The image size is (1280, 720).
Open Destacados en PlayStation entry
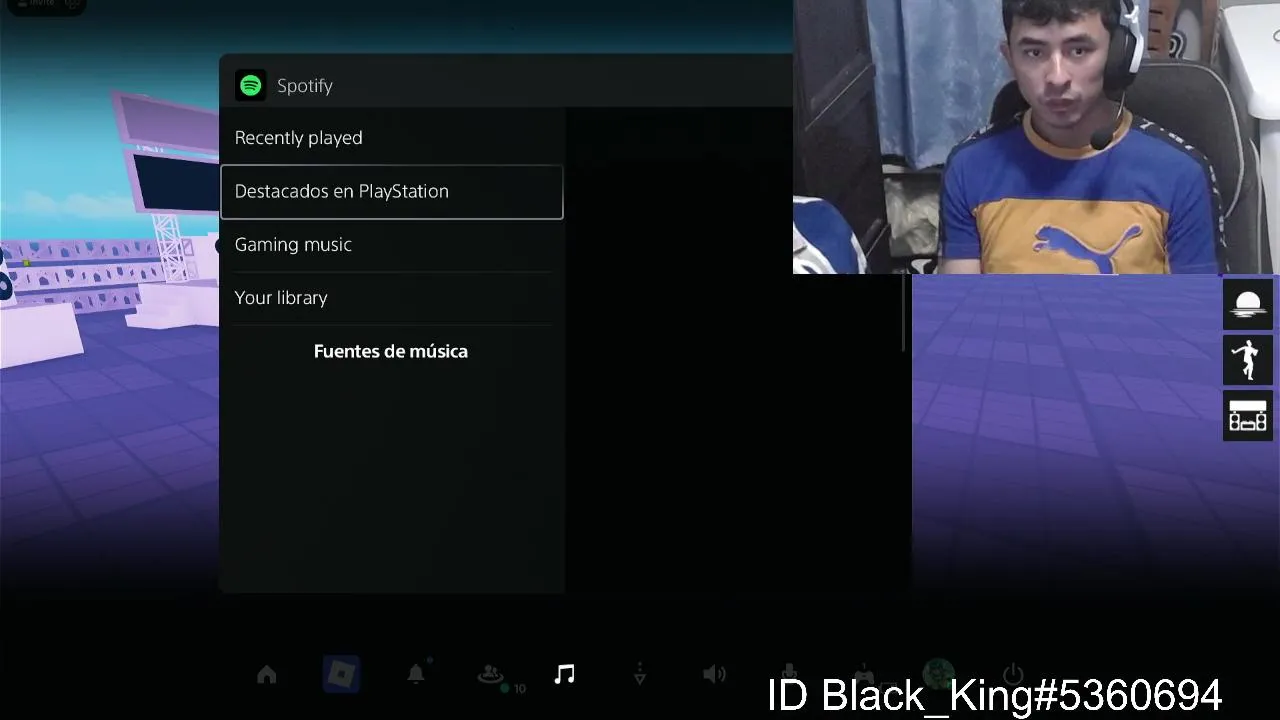click(391, 191)
